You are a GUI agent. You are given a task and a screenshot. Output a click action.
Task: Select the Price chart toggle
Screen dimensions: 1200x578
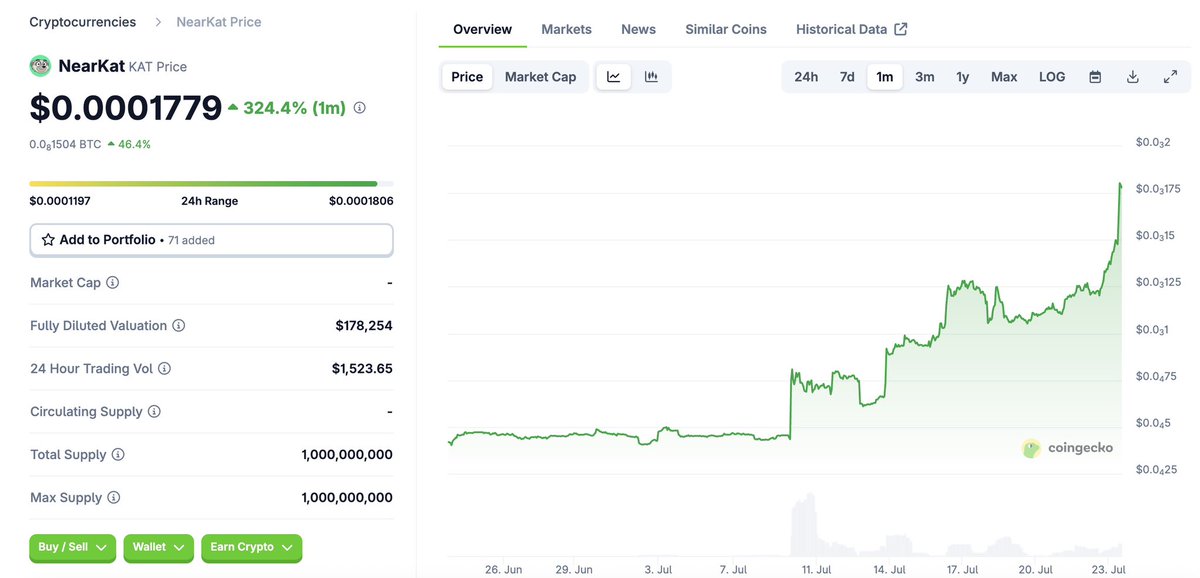click(467, 77)
